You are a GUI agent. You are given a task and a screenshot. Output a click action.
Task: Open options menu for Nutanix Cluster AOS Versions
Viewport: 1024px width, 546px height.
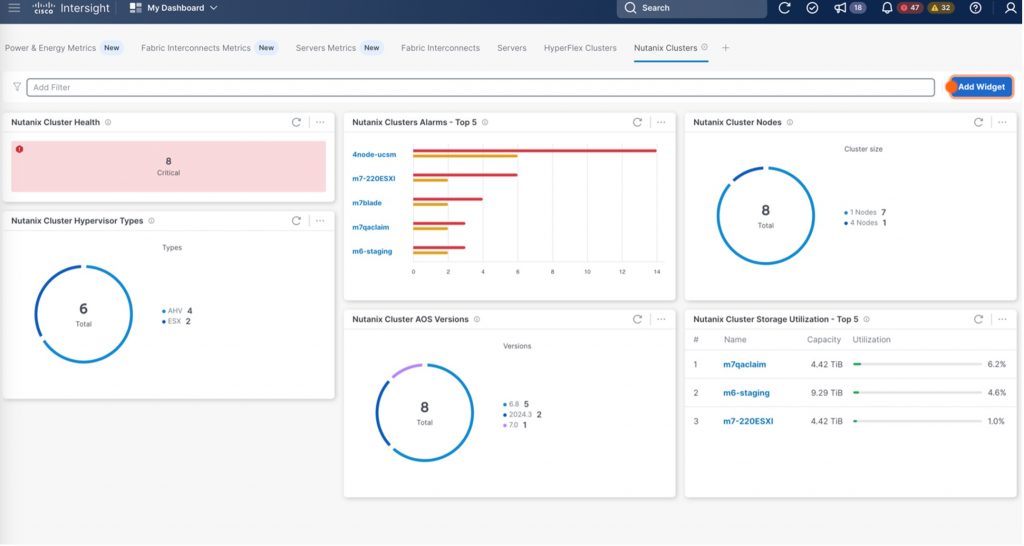click(660, 319)
